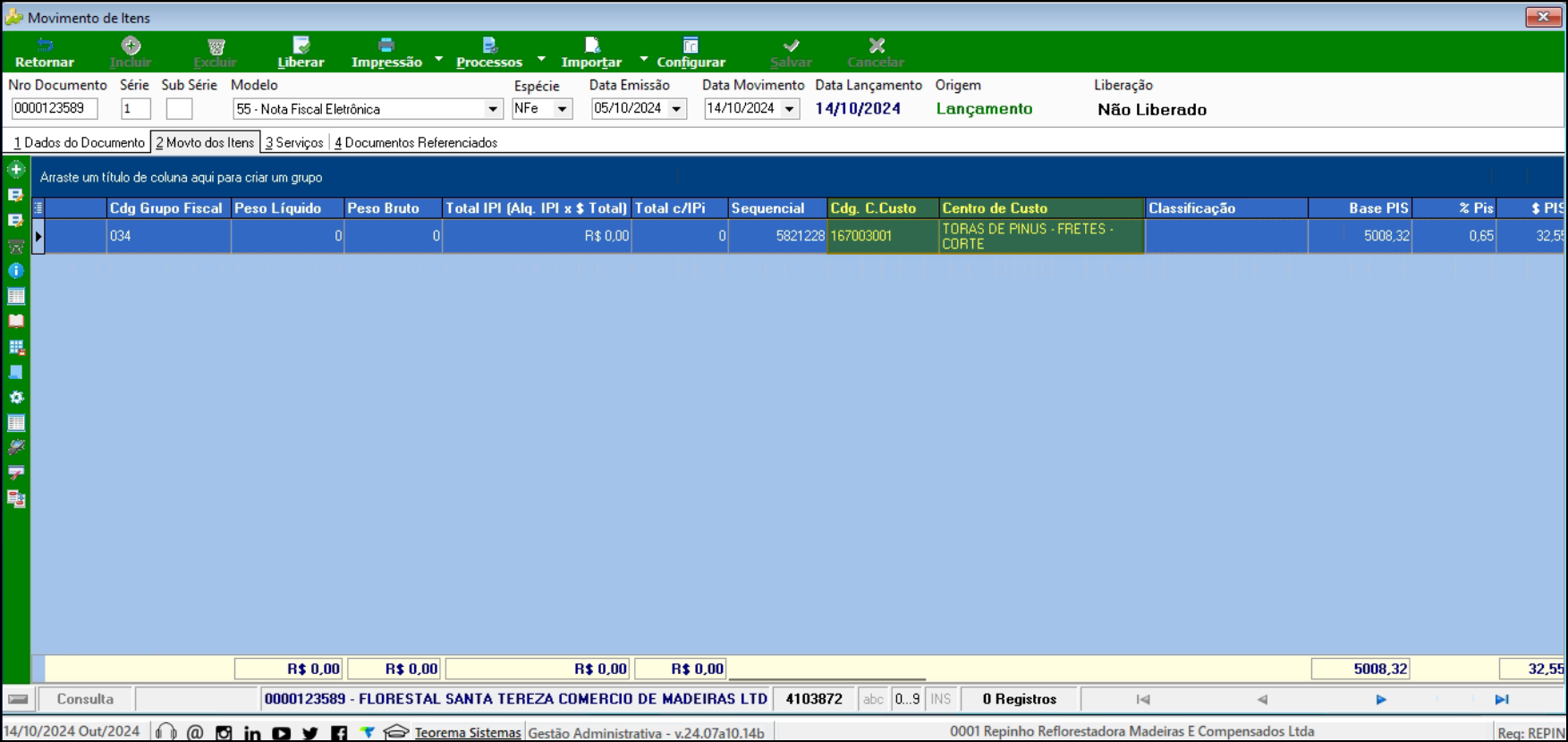Click the Salvar checkmark icon
Image resolution: width=1568 pixels, height=742 pixels.
pyautogui.click(x=791, y=45)
